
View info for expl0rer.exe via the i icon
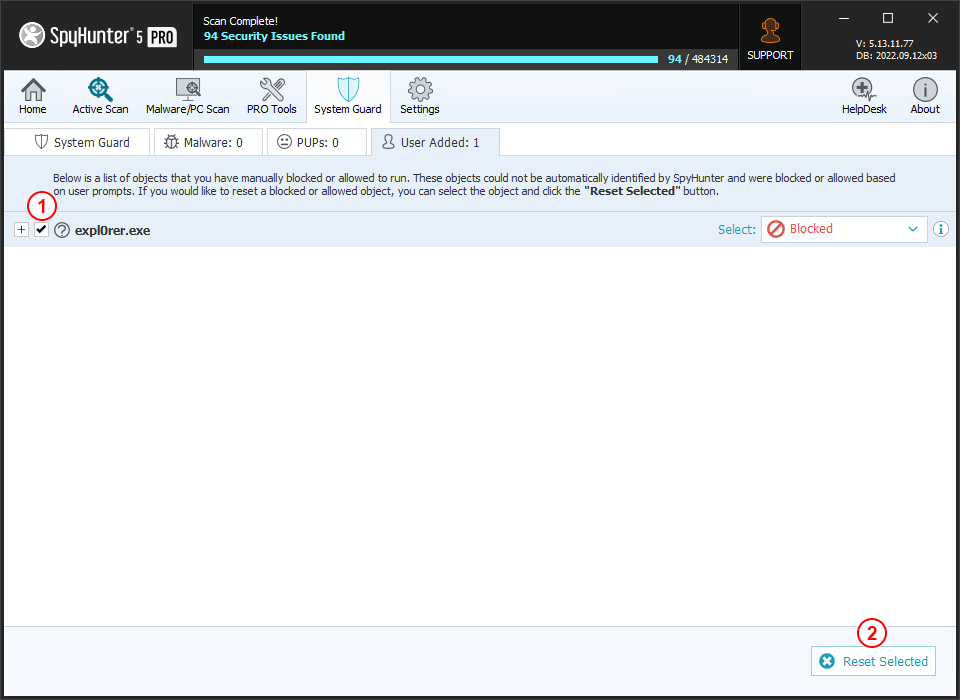(x=940, y=229)
